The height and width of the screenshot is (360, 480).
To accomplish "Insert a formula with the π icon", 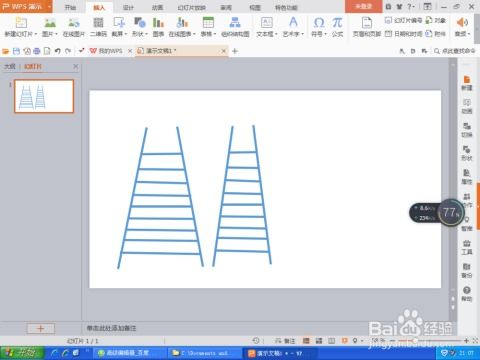I will pos(337,27).
